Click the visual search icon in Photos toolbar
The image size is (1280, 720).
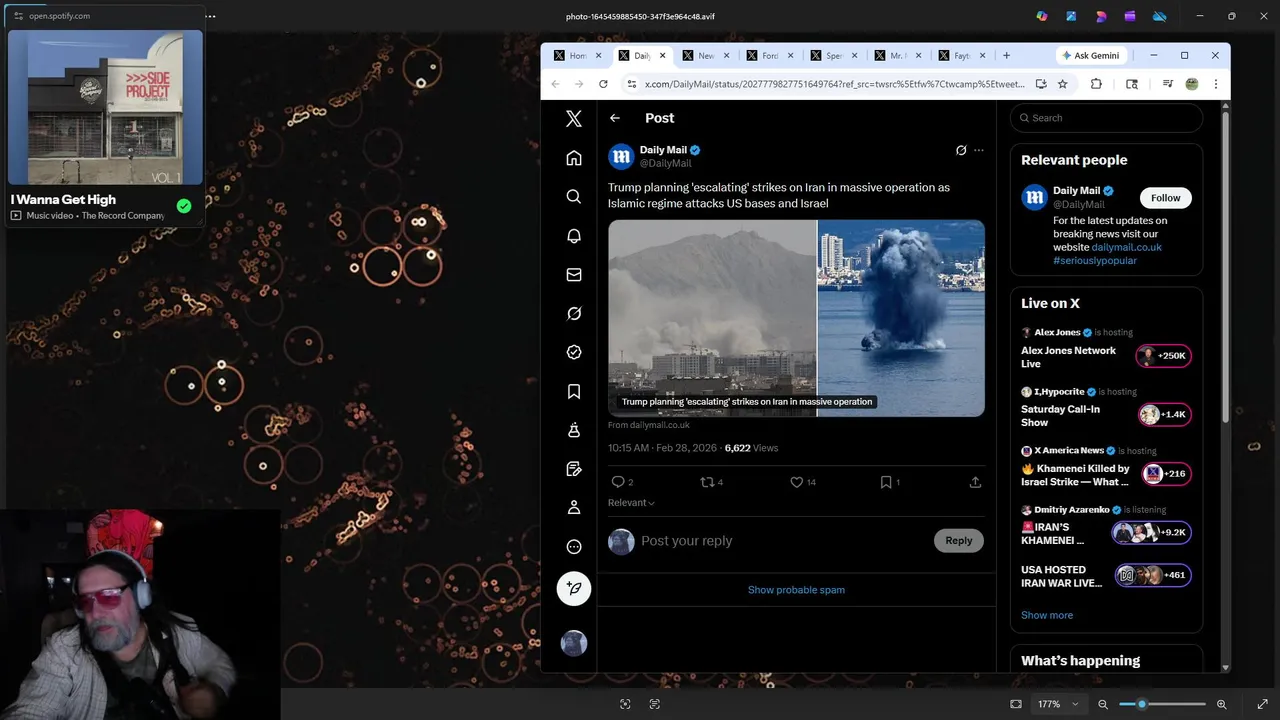click(625, 704)
